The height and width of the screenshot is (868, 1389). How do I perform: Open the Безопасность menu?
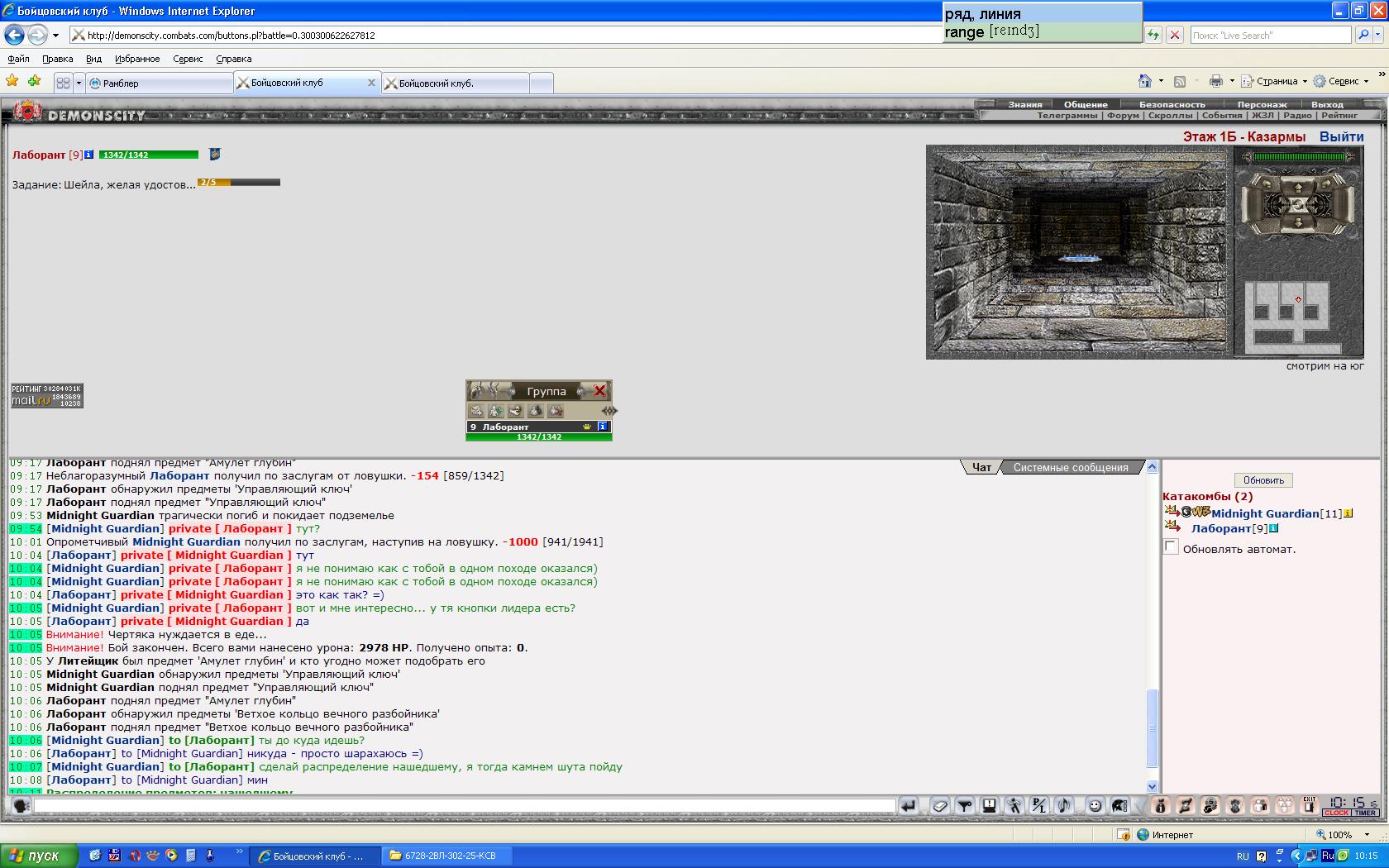[1172, 104]
